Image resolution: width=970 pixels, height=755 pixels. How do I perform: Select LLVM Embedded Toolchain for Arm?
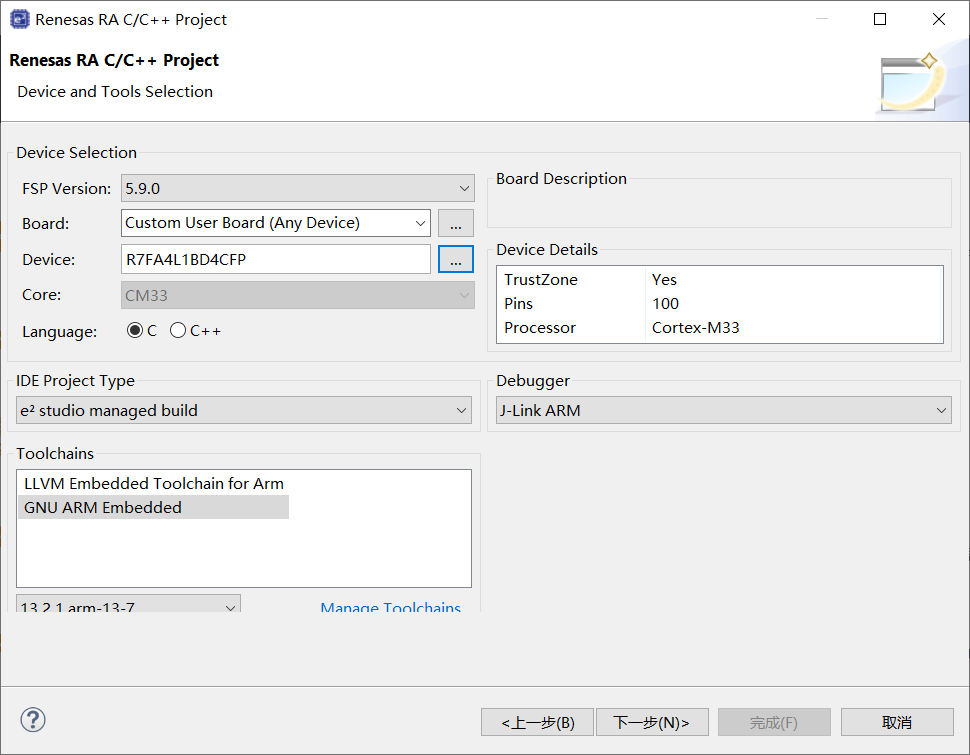point(154,483)
